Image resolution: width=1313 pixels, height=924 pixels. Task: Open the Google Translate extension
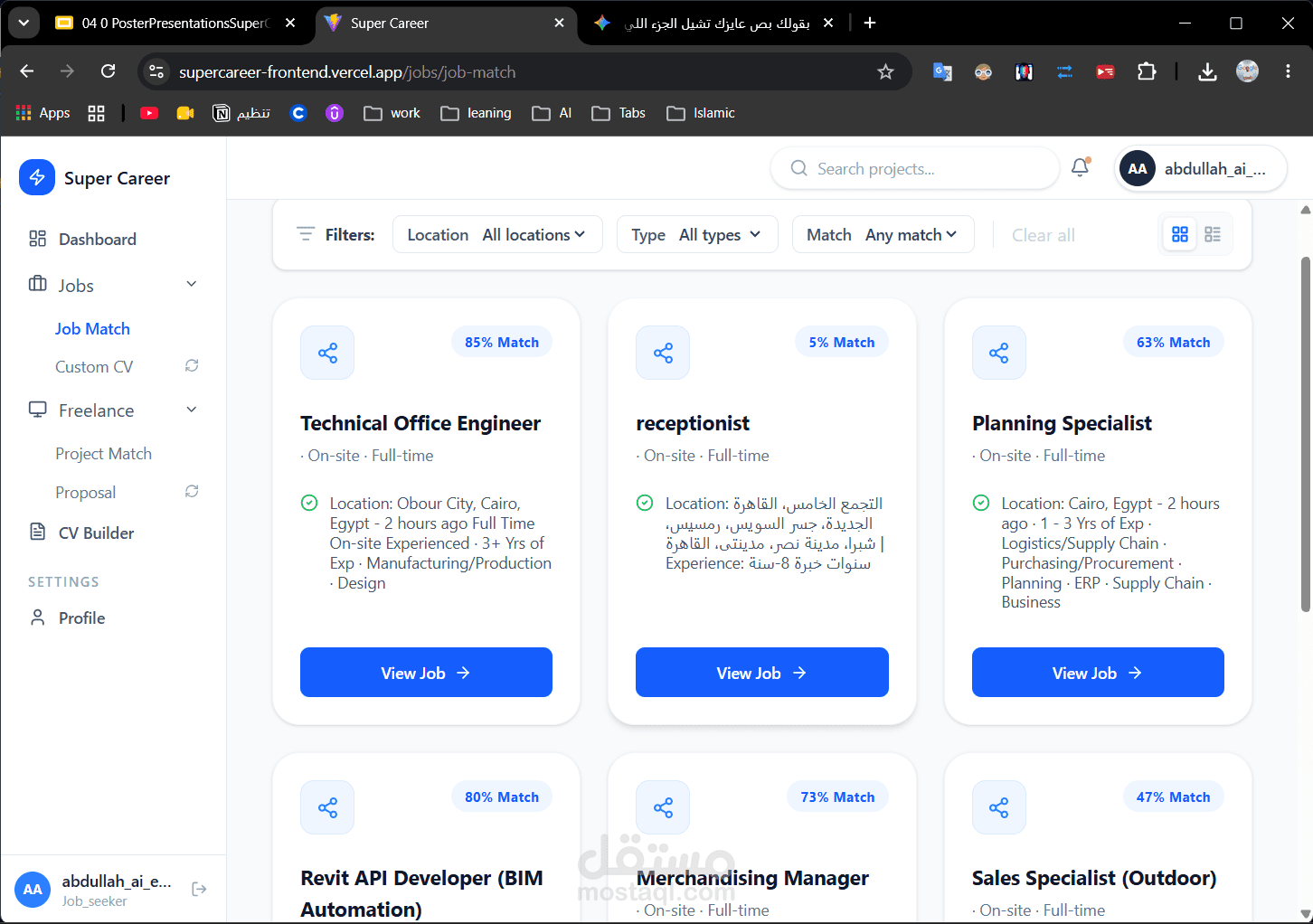[942, 71]
